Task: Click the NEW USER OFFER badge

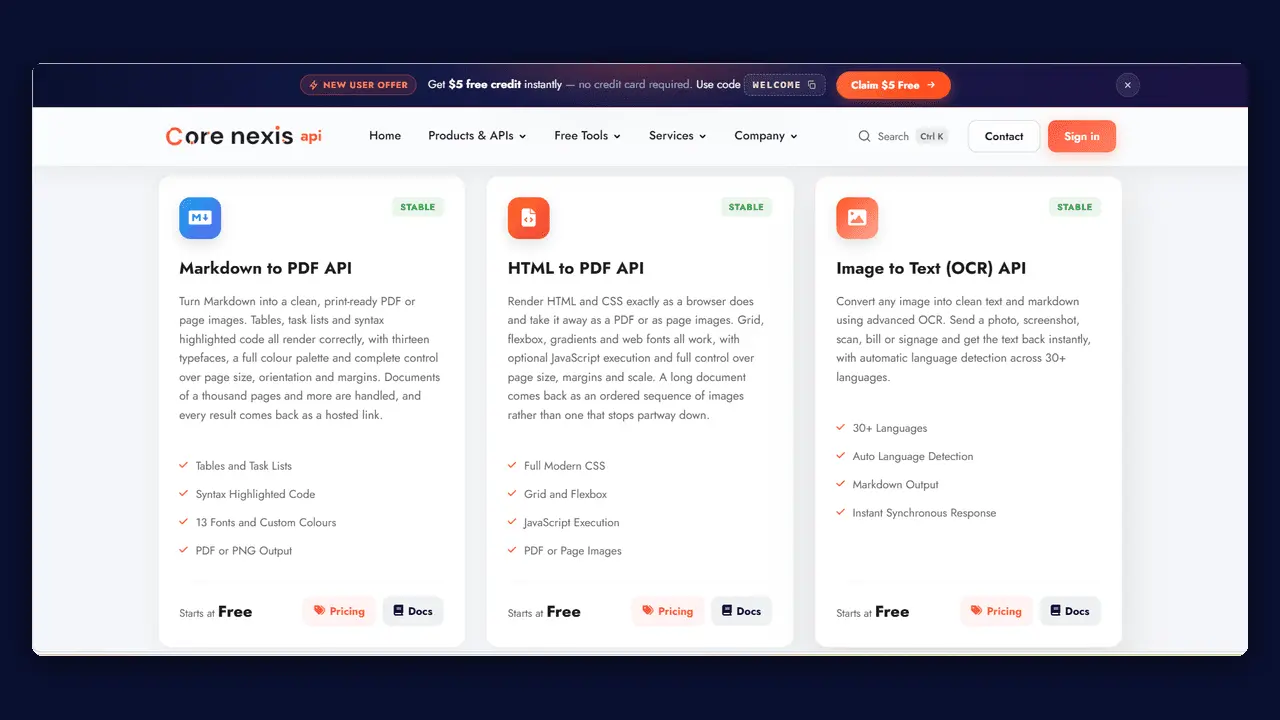Action: pos(358,85)
